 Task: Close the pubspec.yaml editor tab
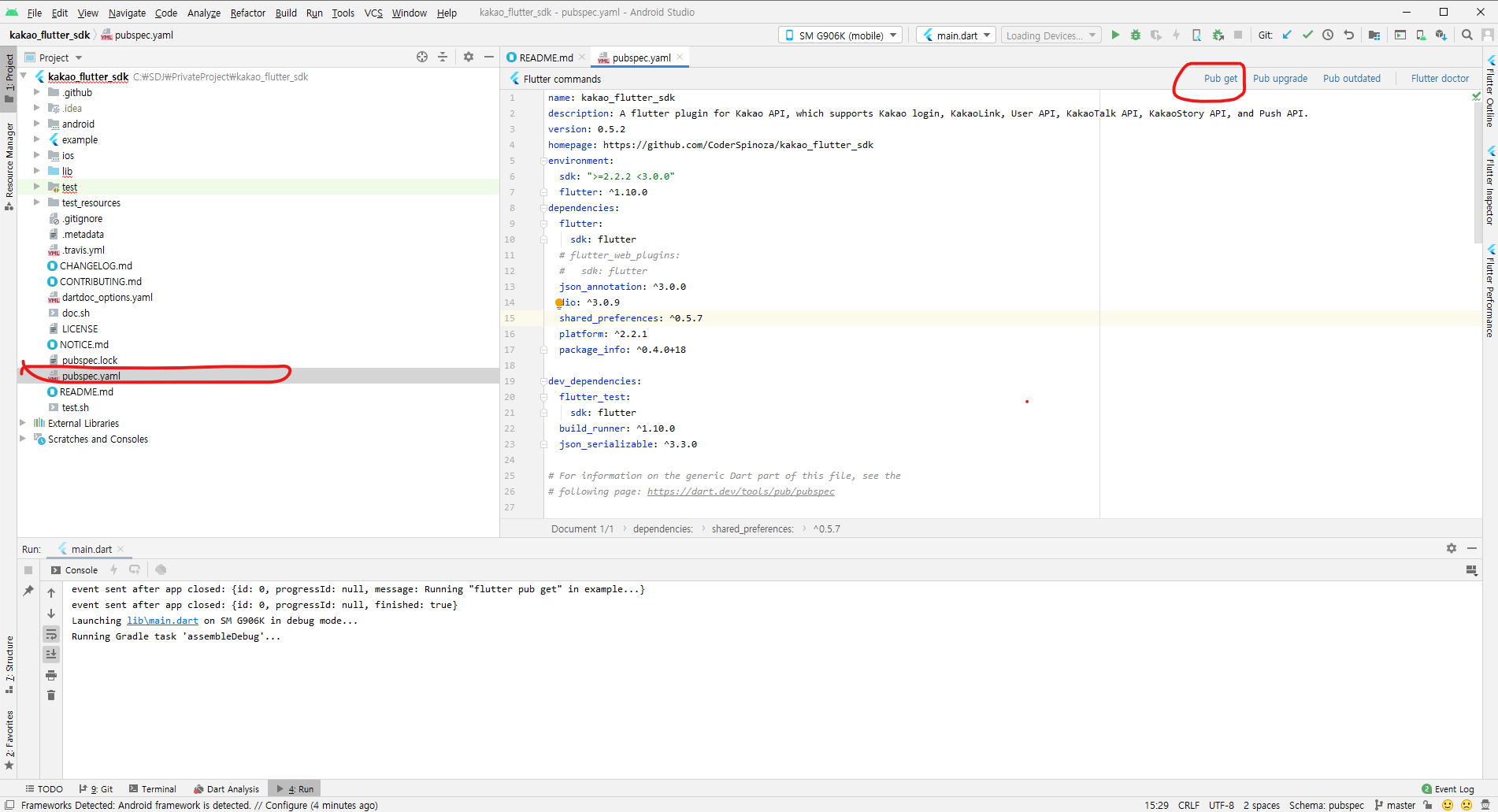(680, 57)
